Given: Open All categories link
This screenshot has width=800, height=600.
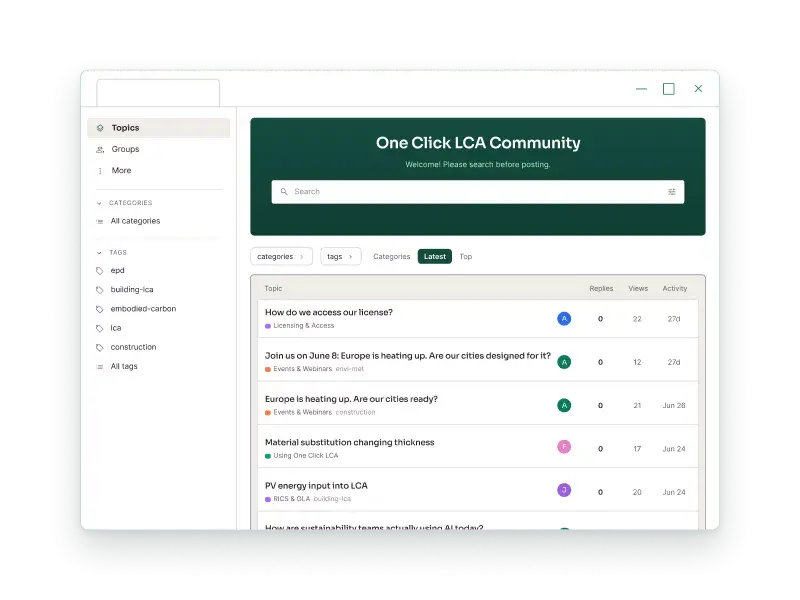Looking at the screenshot, I should coord(135,221).
